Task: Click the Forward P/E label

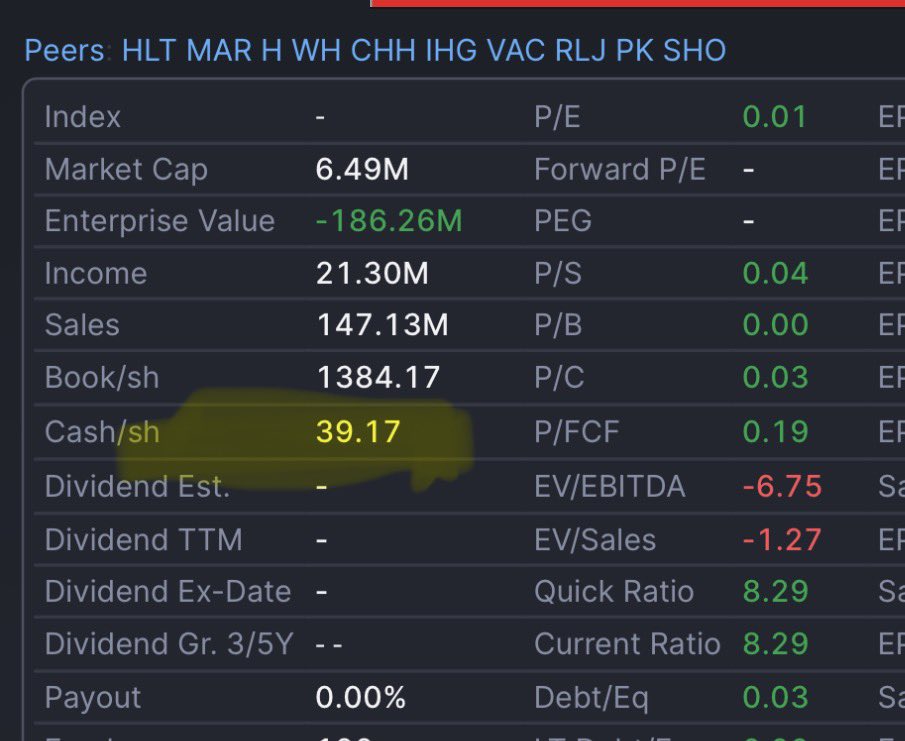Action: pyautogui.click(x=620, y=169)
